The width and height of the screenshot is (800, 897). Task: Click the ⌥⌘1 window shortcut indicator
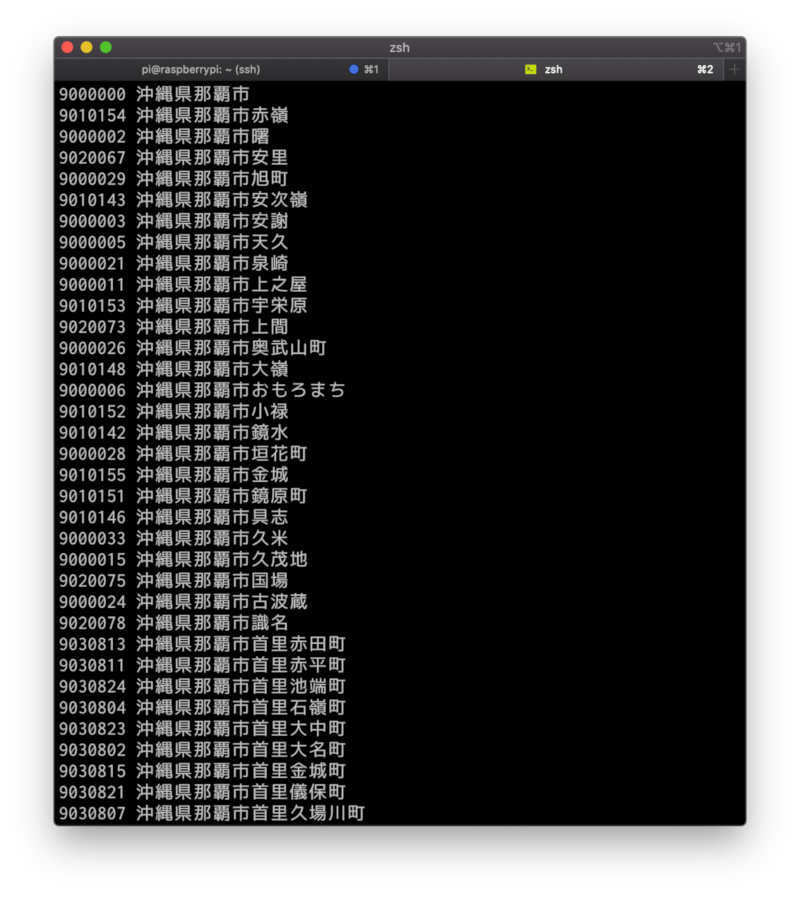coord(726,48)
